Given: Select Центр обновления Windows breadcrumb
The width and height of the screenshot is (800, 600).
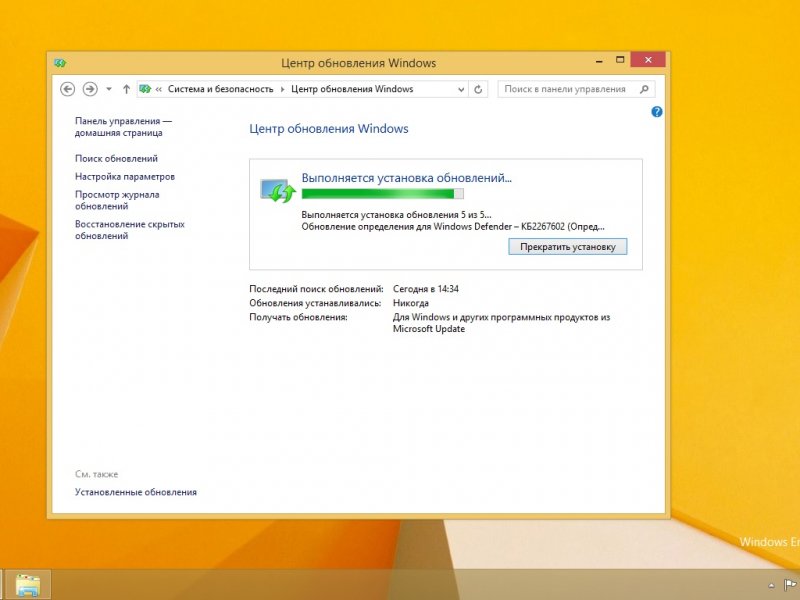Looking at the screenshot, I should (352, 89).
